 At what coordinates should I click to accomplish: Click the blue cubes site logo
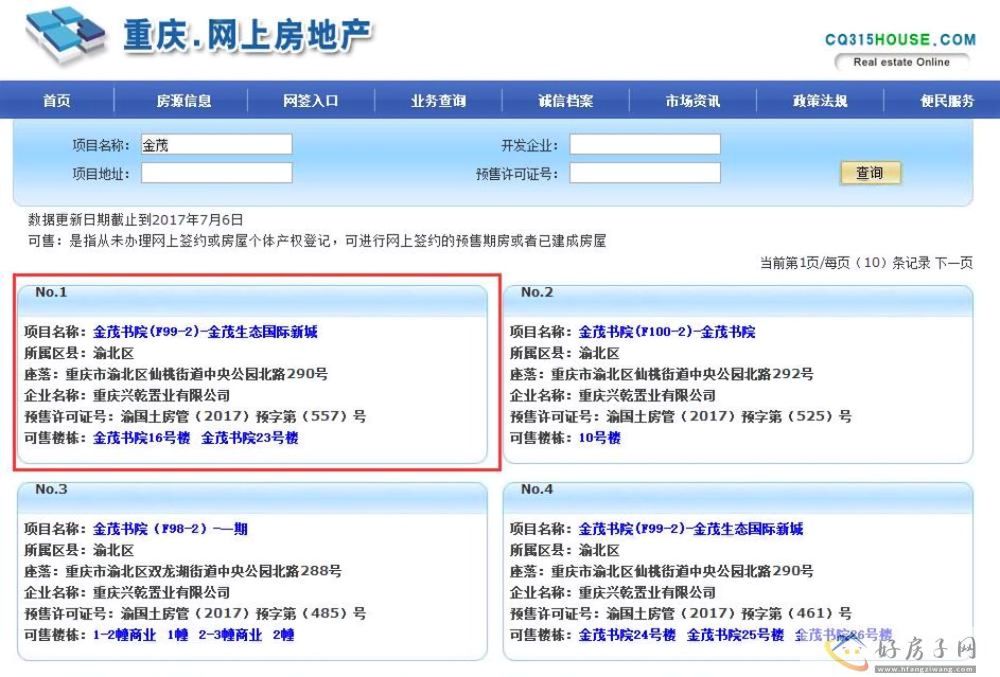(x=64, y=36)
